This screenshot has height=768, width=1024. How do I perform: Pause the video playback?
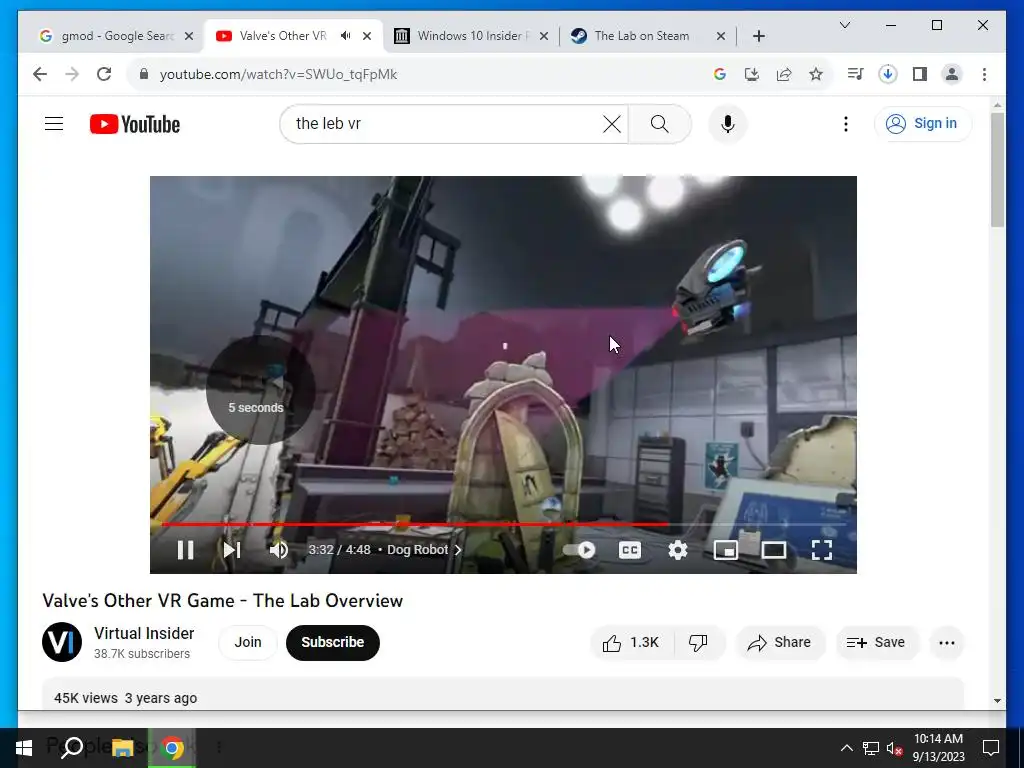[185, 550]
